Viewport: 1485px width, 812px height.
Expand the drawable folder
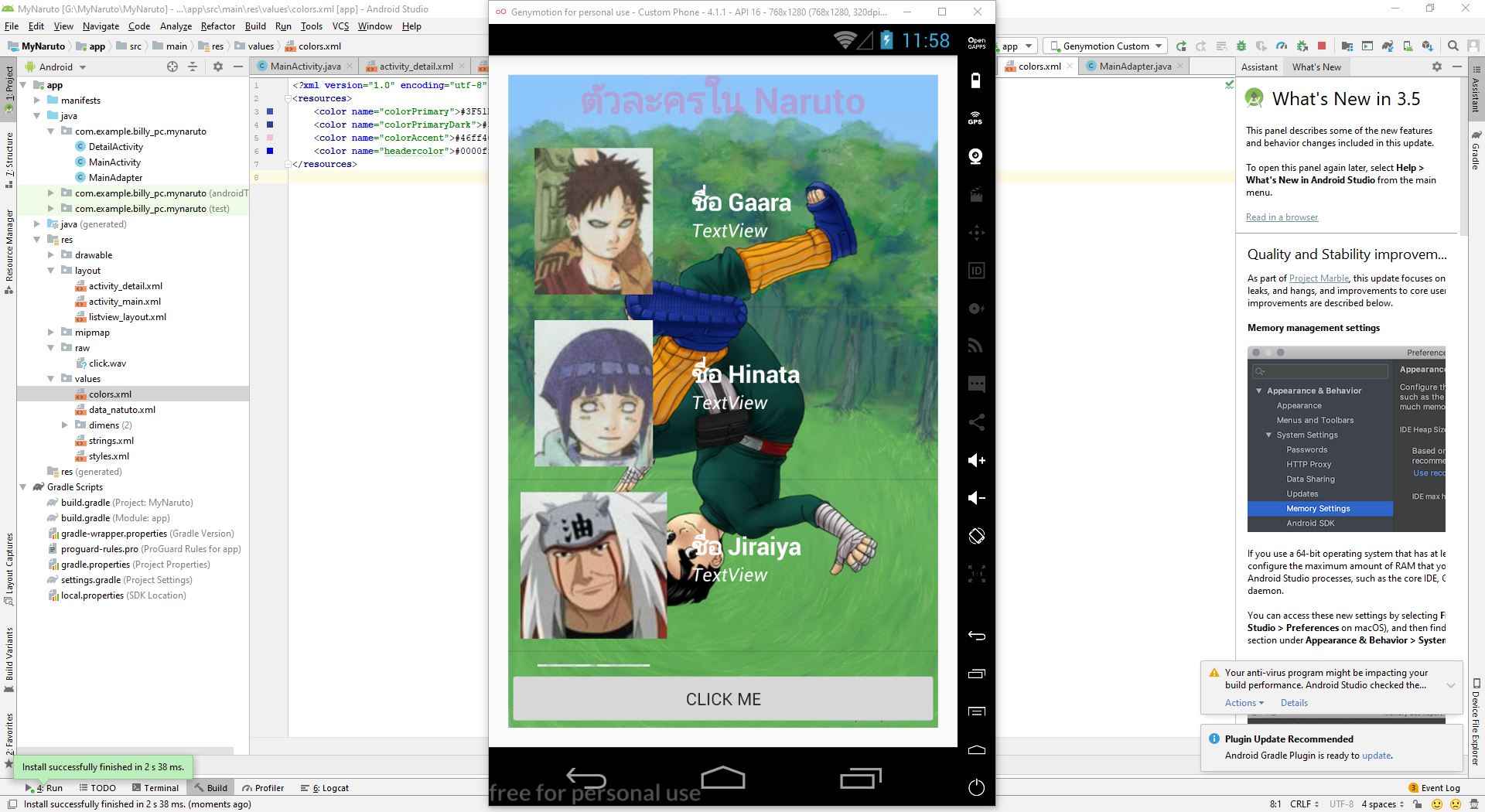[x=51, y=255]
